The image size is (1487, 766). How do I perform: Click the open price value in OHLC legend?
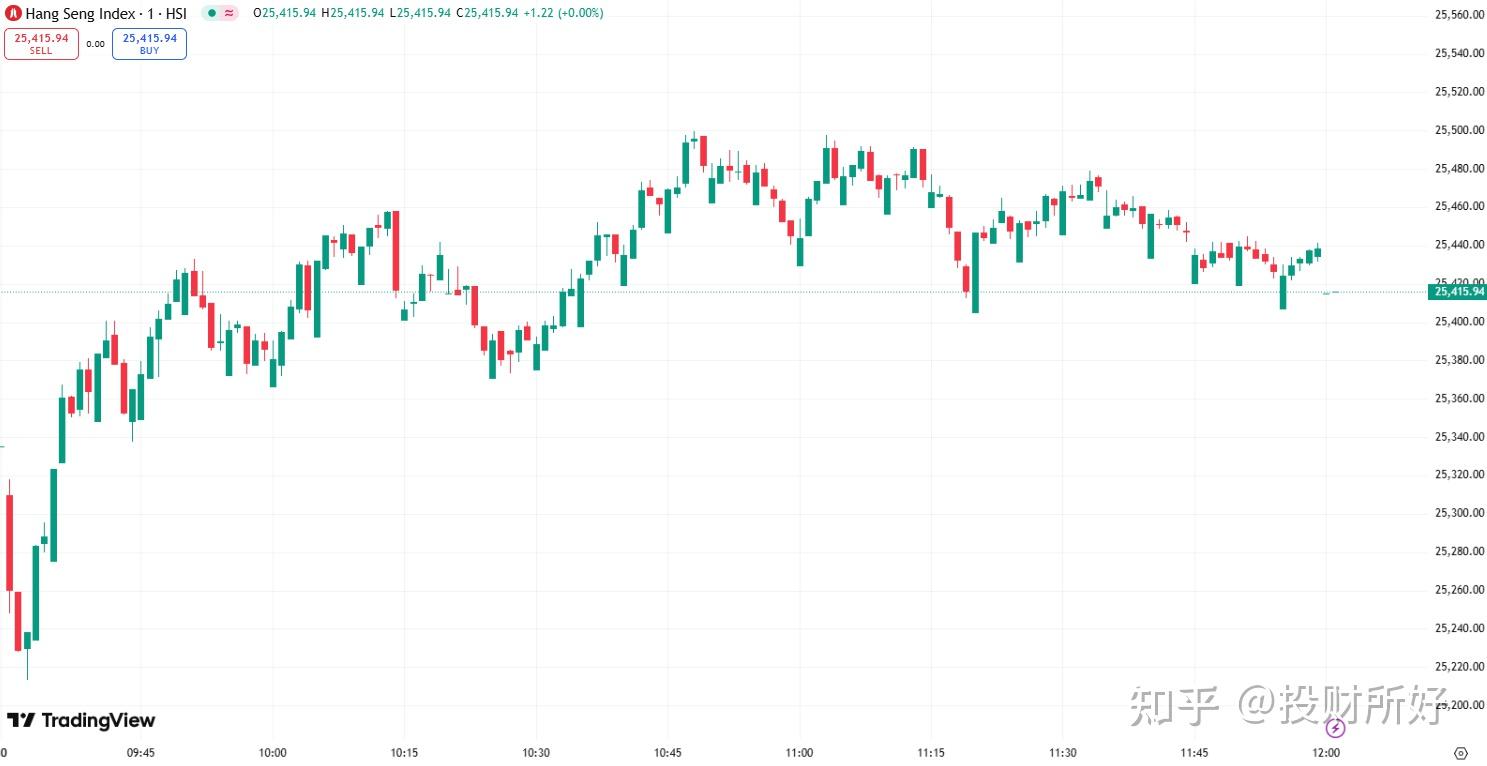click(289, 13)
